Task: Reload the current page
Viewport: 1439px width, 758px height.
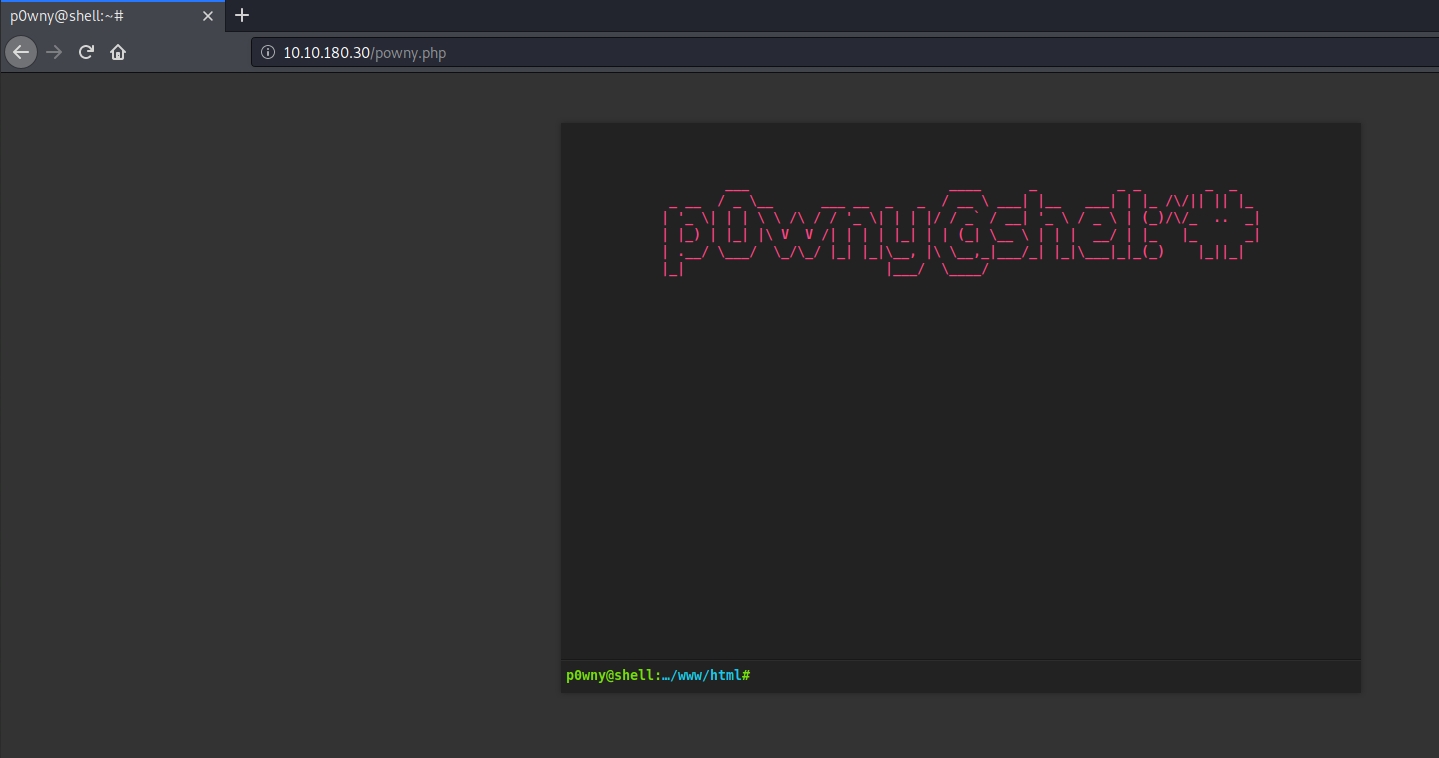Action: point(86,52)
